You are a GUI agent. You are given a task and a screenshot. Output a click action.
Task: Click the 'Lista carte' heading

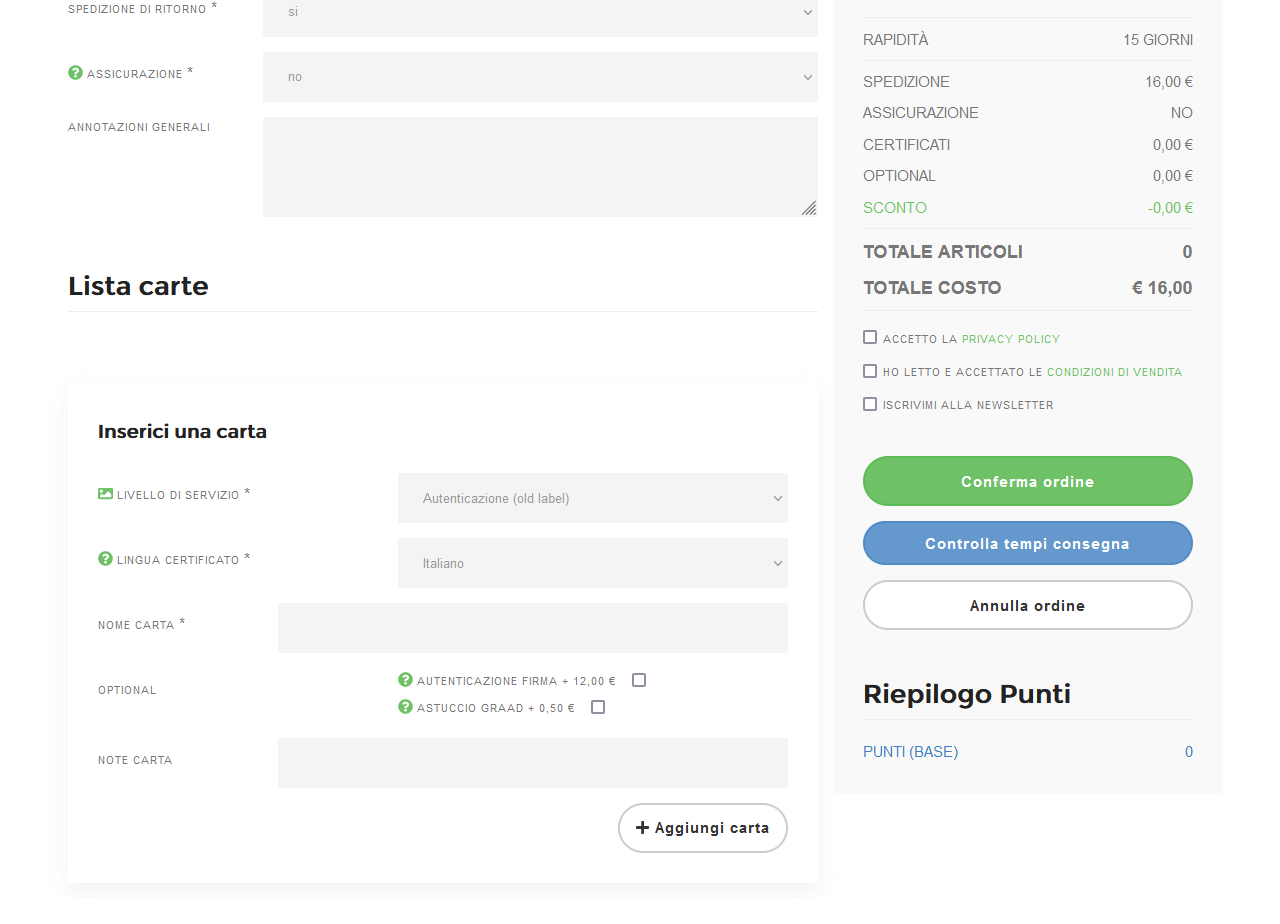click(x=138, y=286)
